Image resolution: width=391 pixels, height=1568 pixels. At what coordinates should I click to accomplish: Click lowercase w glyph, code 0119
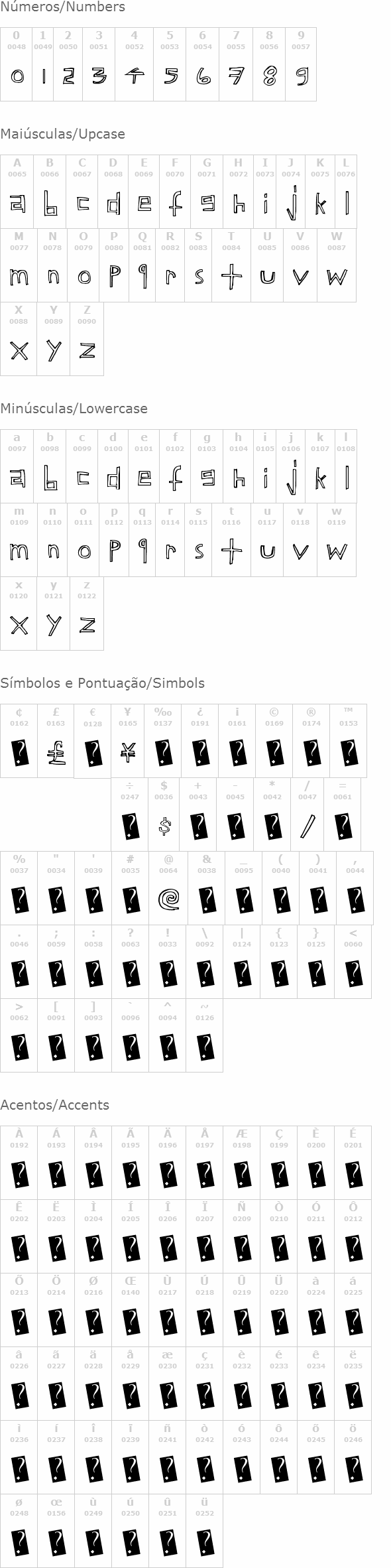(x=337, y=541)
